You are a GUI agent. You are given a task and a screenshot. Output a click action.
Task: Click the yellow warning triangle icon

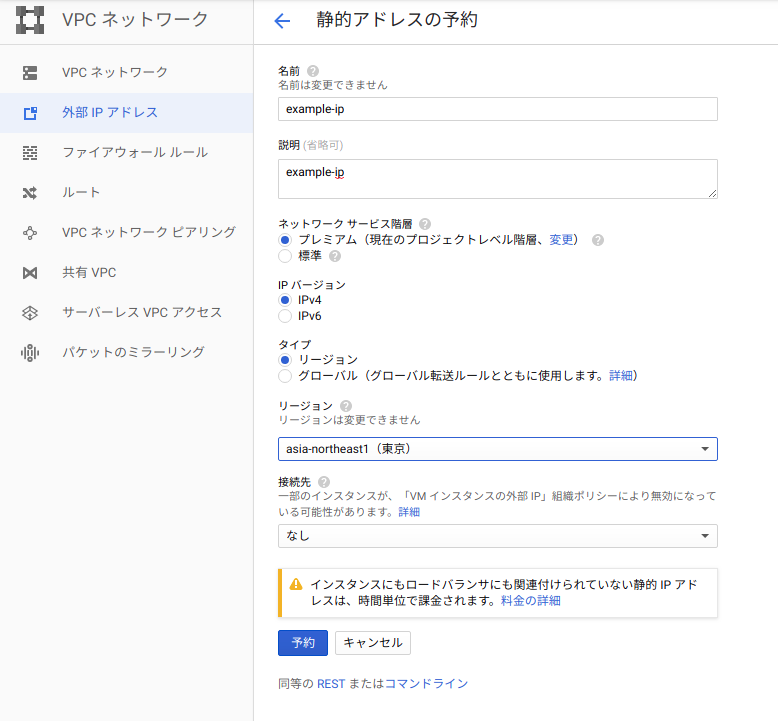(x=296, y=584)
